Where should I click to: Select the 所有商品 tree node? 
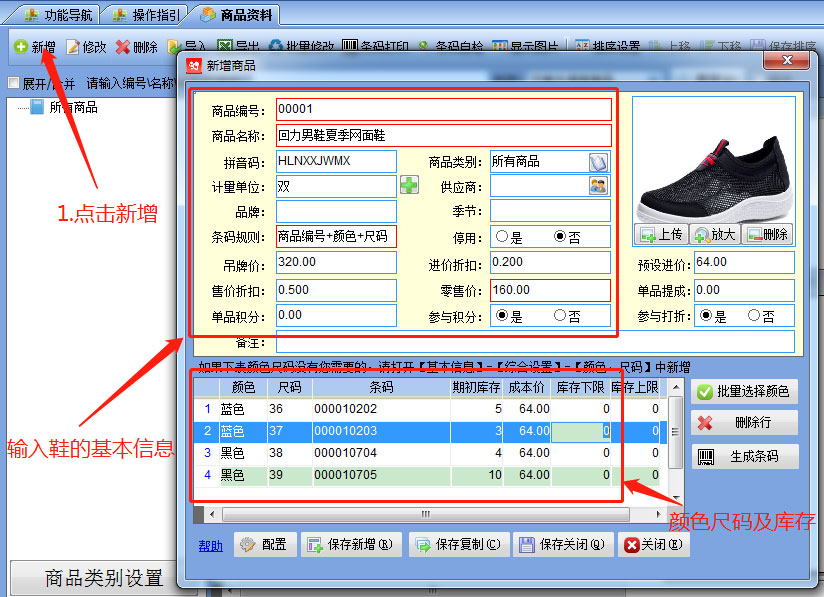click(x=72, y=107)
